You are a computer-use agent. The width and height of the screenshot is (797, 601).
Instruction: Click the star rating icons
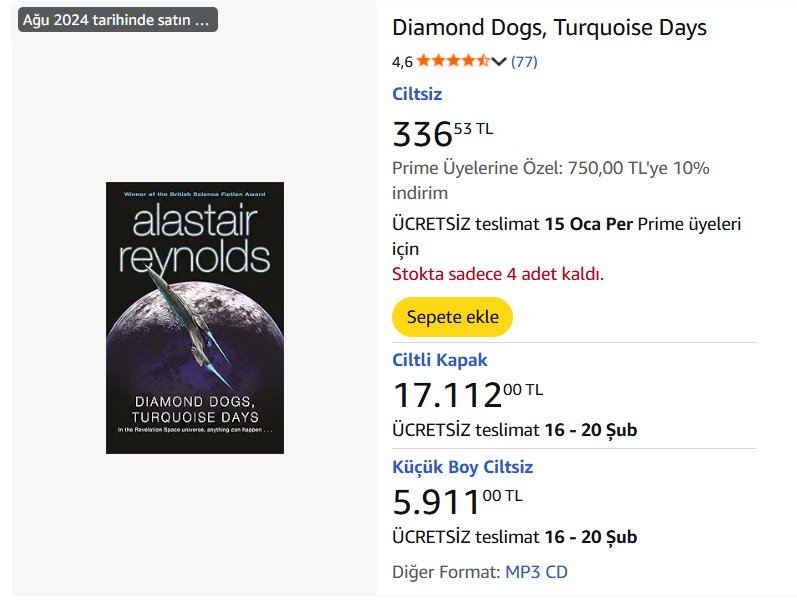[x=453, y=61]
